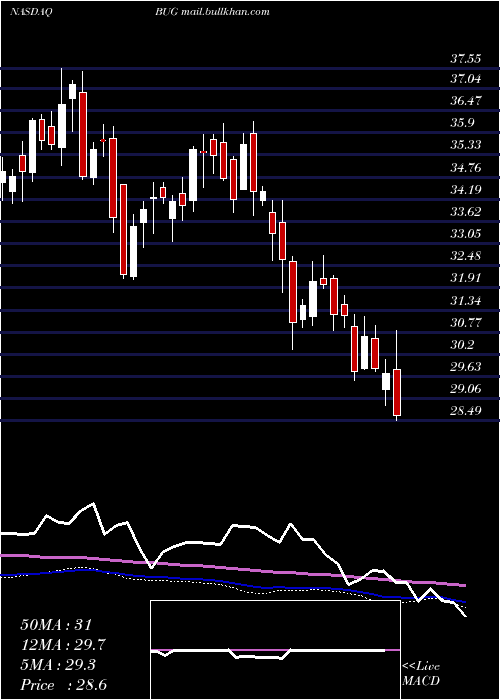Click the 34.19 price axis label
This screenshot has width=500, height=700.
[x=465, y=190]
